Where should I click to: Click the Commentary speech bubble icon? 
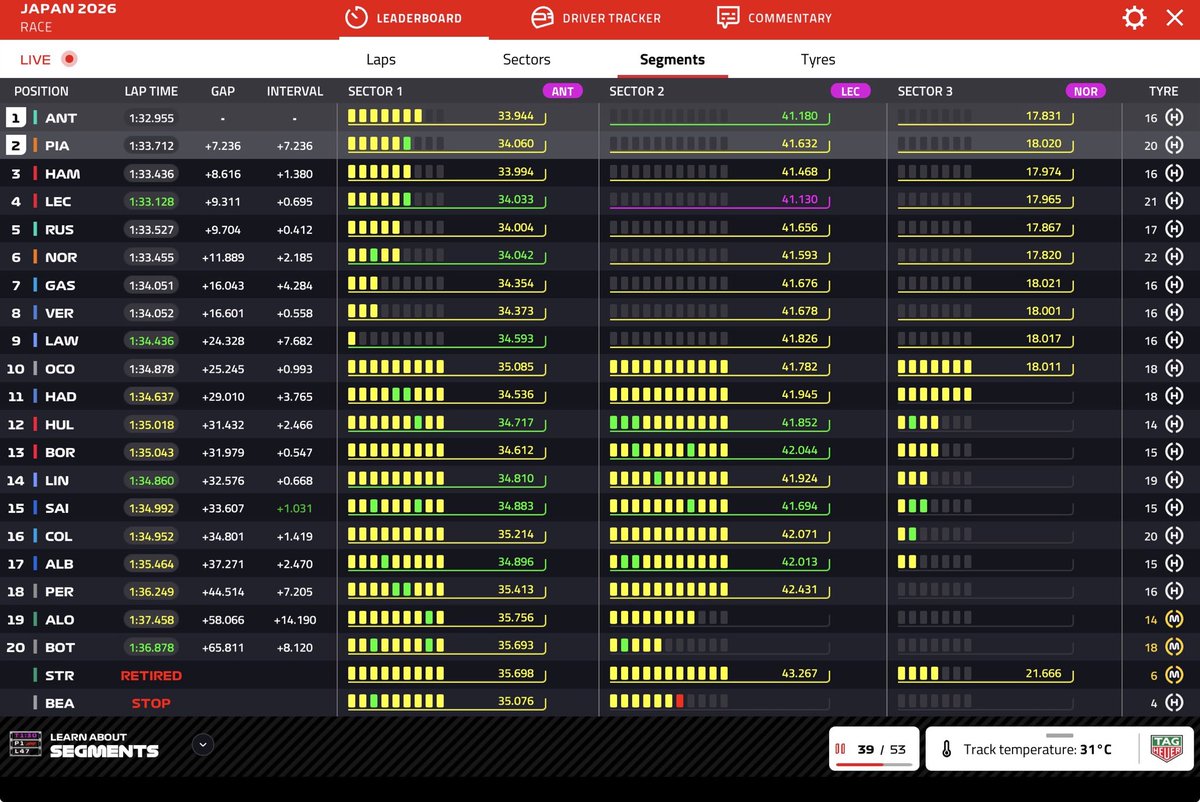[x=728, y=18]
